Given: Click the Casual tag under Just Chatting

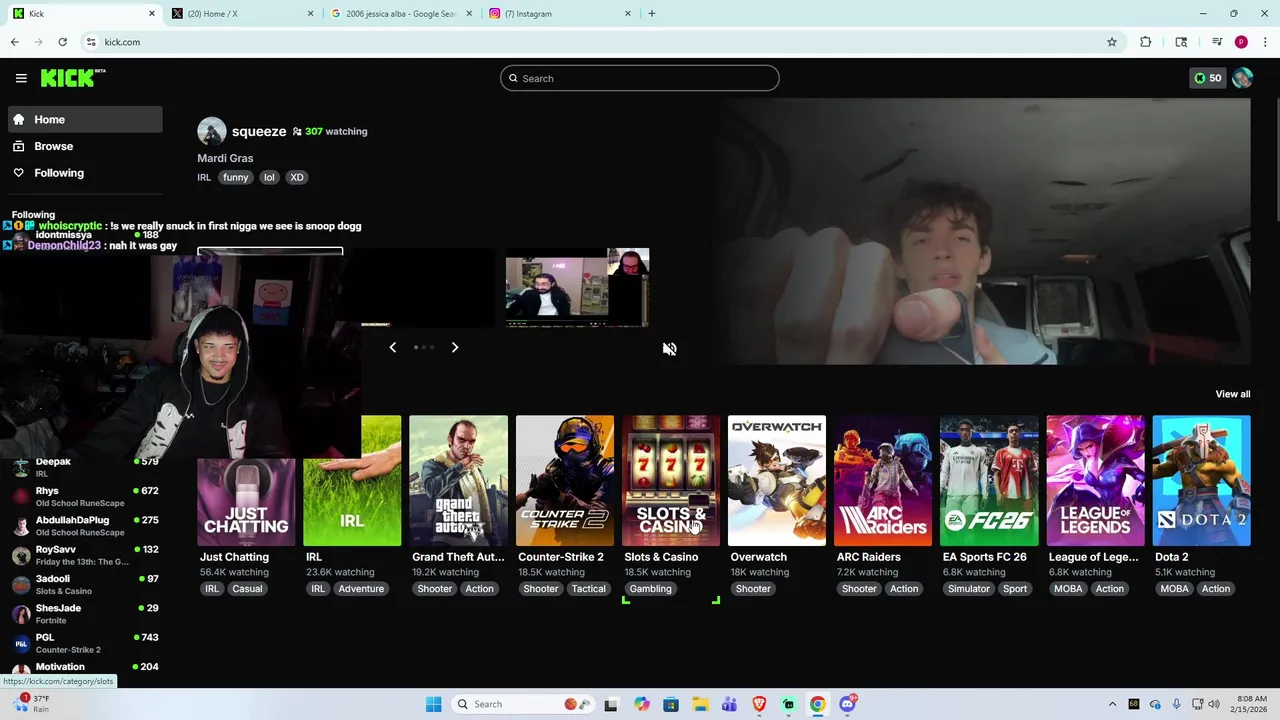Looking at the screenshot, I should [x=247, y=589].
